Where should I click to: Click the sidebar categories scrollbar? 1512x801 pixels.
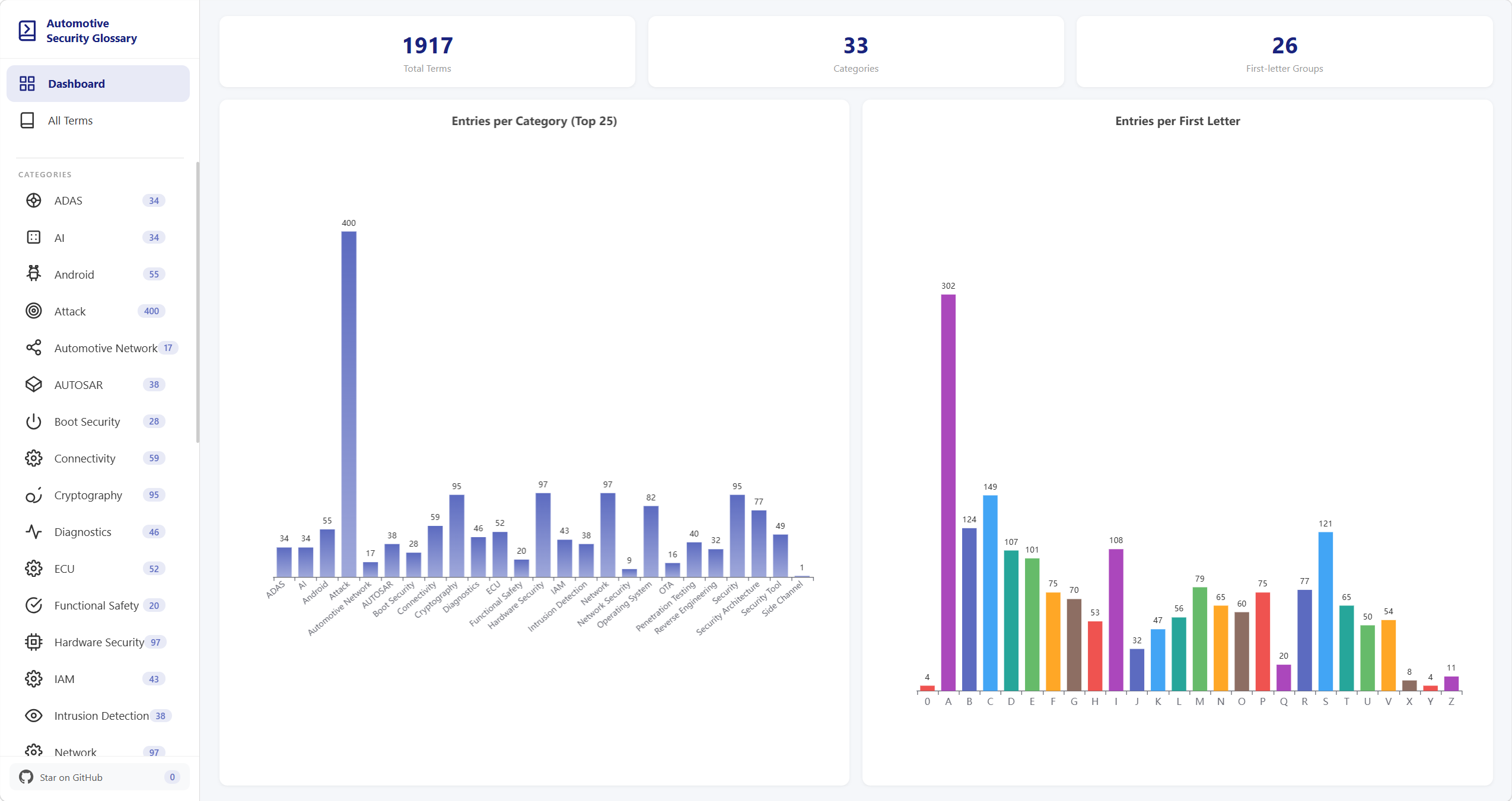(x=198, y=302)
